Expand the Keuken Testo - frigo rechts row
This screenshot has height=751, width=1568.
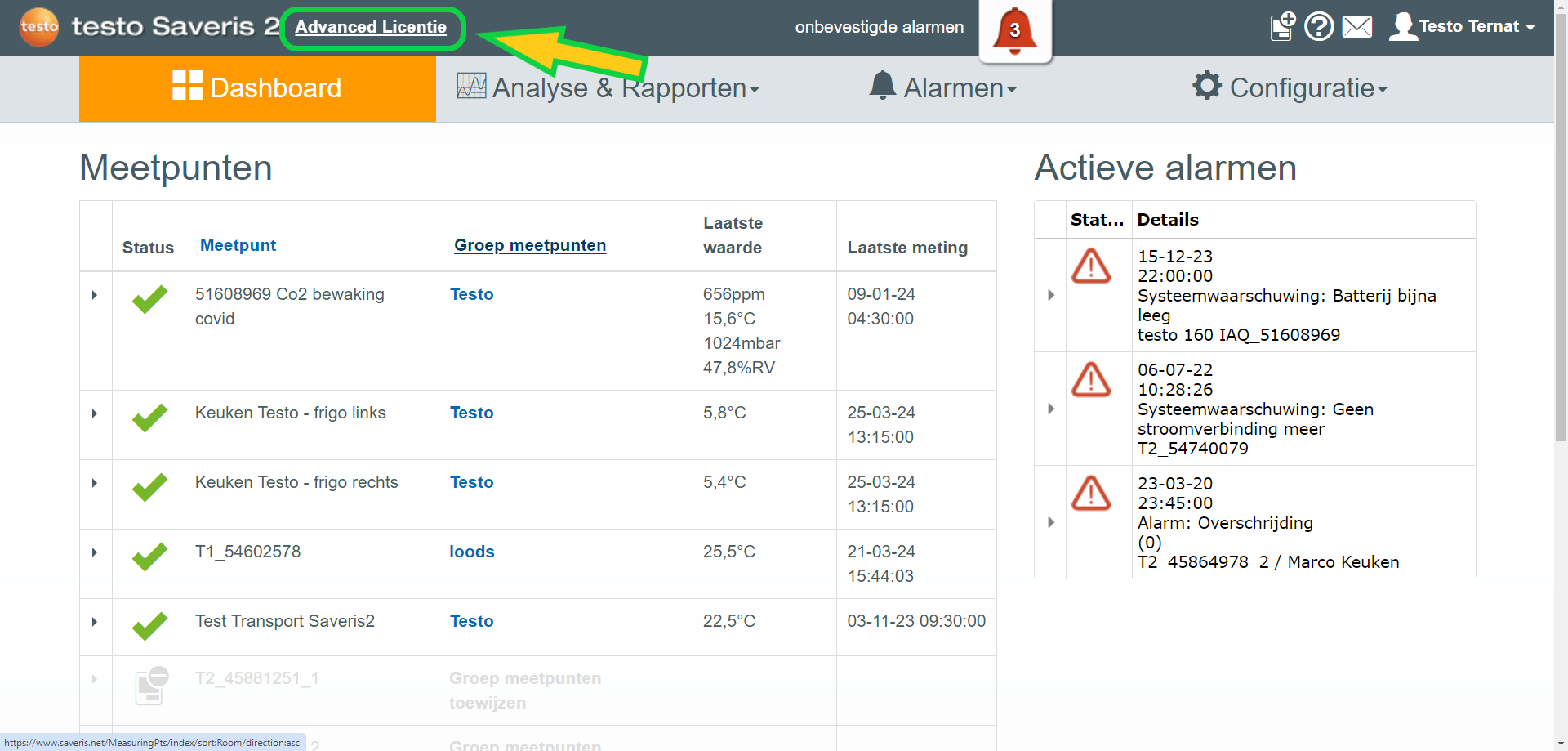point(95,483)
